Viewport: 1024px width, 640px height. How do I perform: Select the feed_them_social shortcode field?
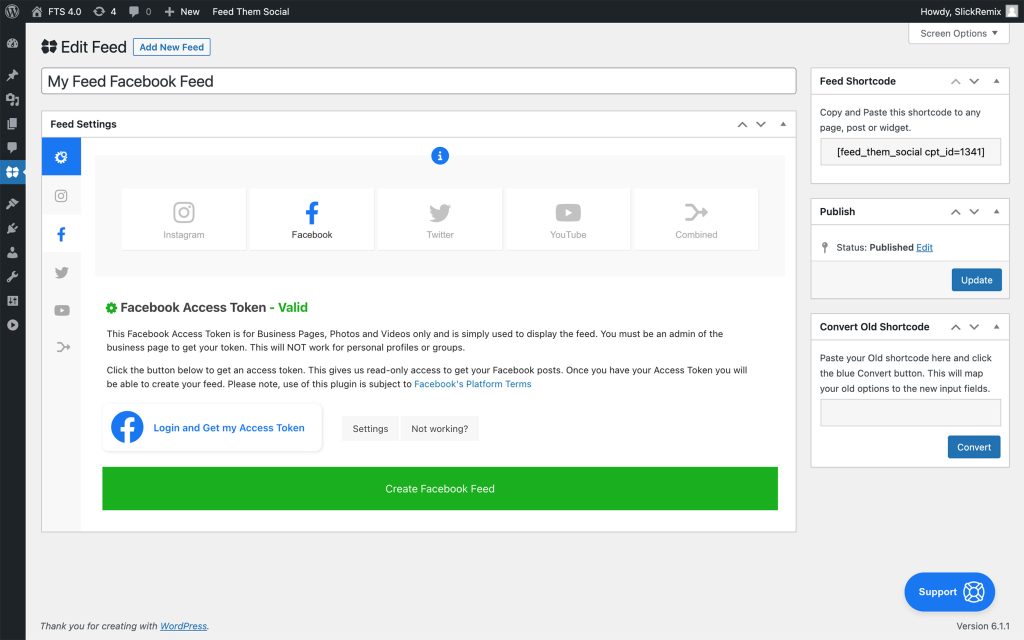[x=910, y=152]
